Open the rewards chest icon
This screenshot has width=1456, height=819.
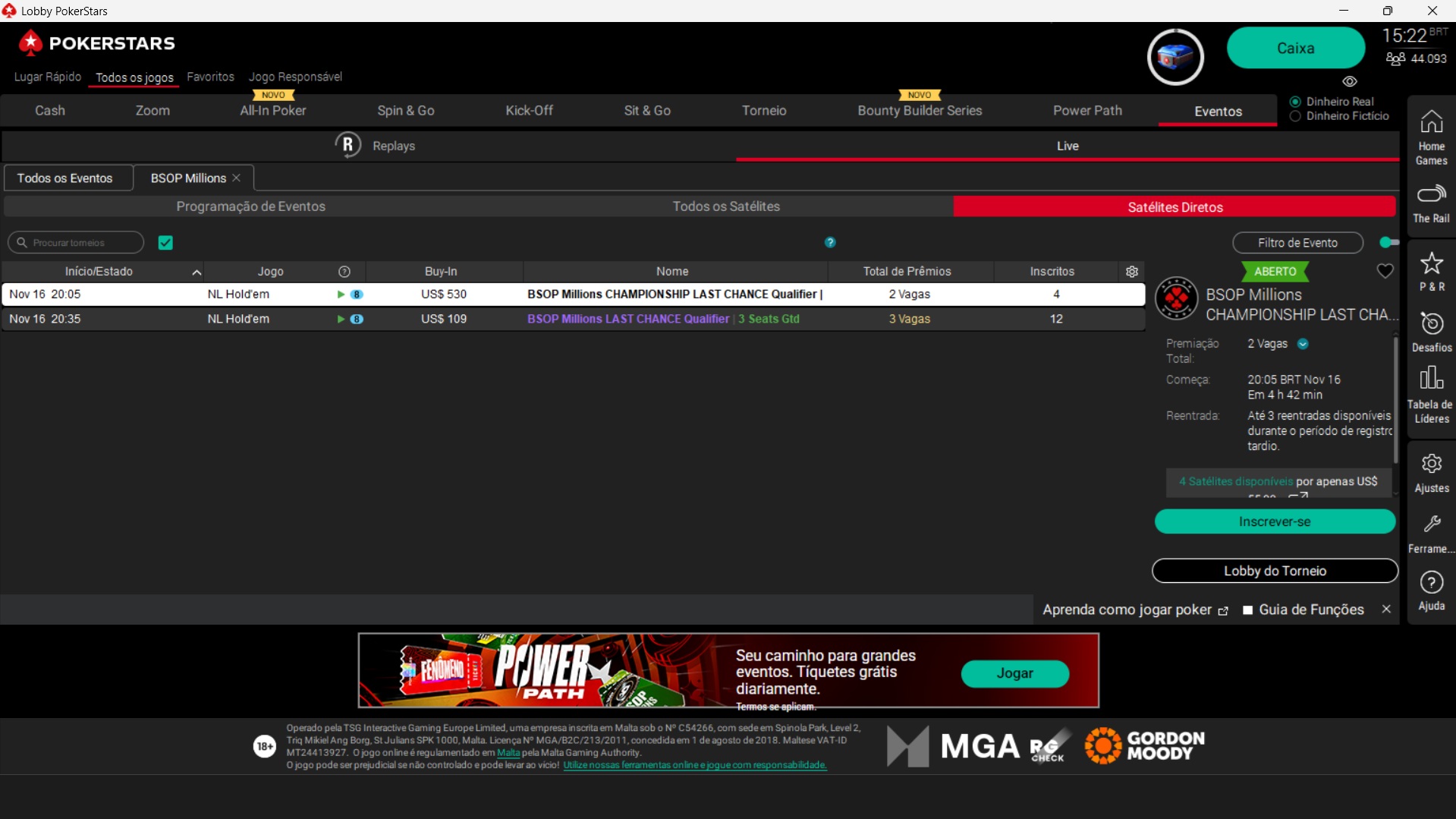pos(1175,56)
